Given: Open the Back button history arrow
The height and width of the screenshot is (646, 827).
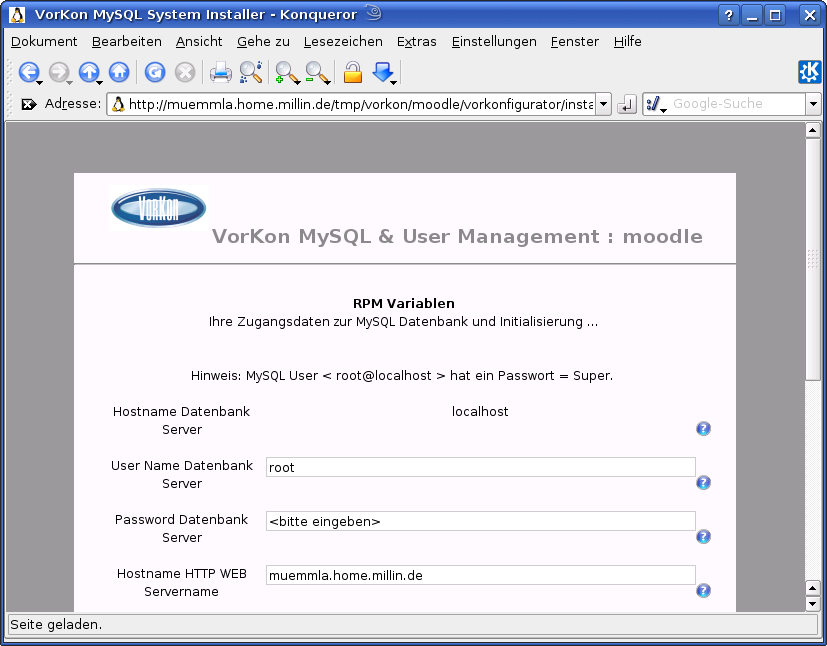Looking at the screenshot, I should coord(40,82).
